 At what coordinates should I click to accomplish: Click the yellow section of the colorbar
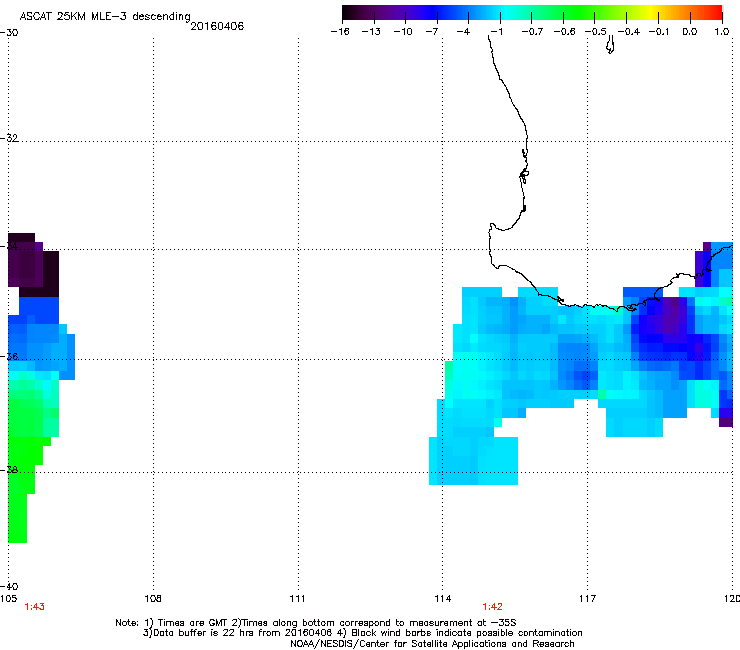(x=649, y=13)
